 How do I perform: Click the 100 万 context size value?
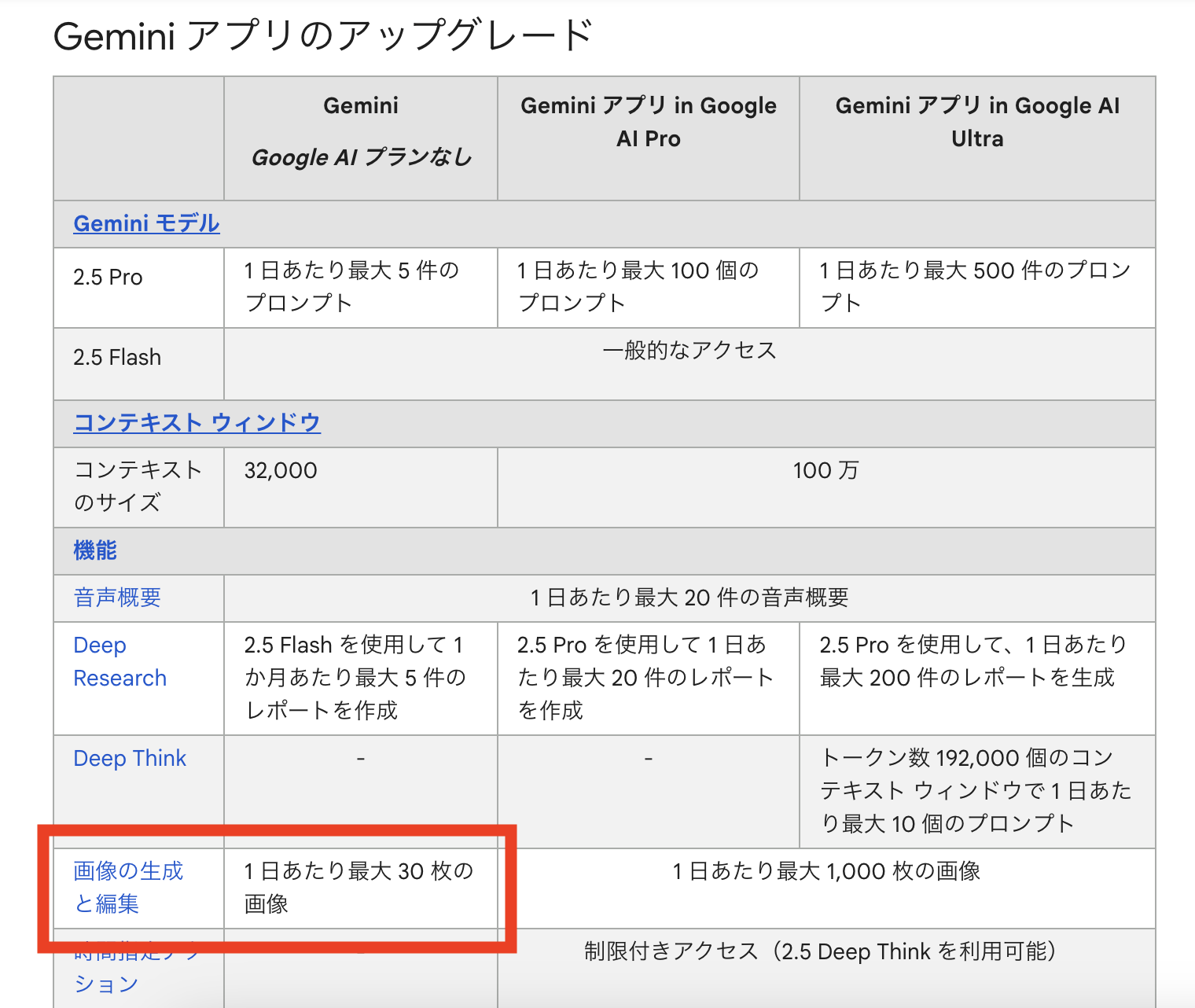pos(825,470)
